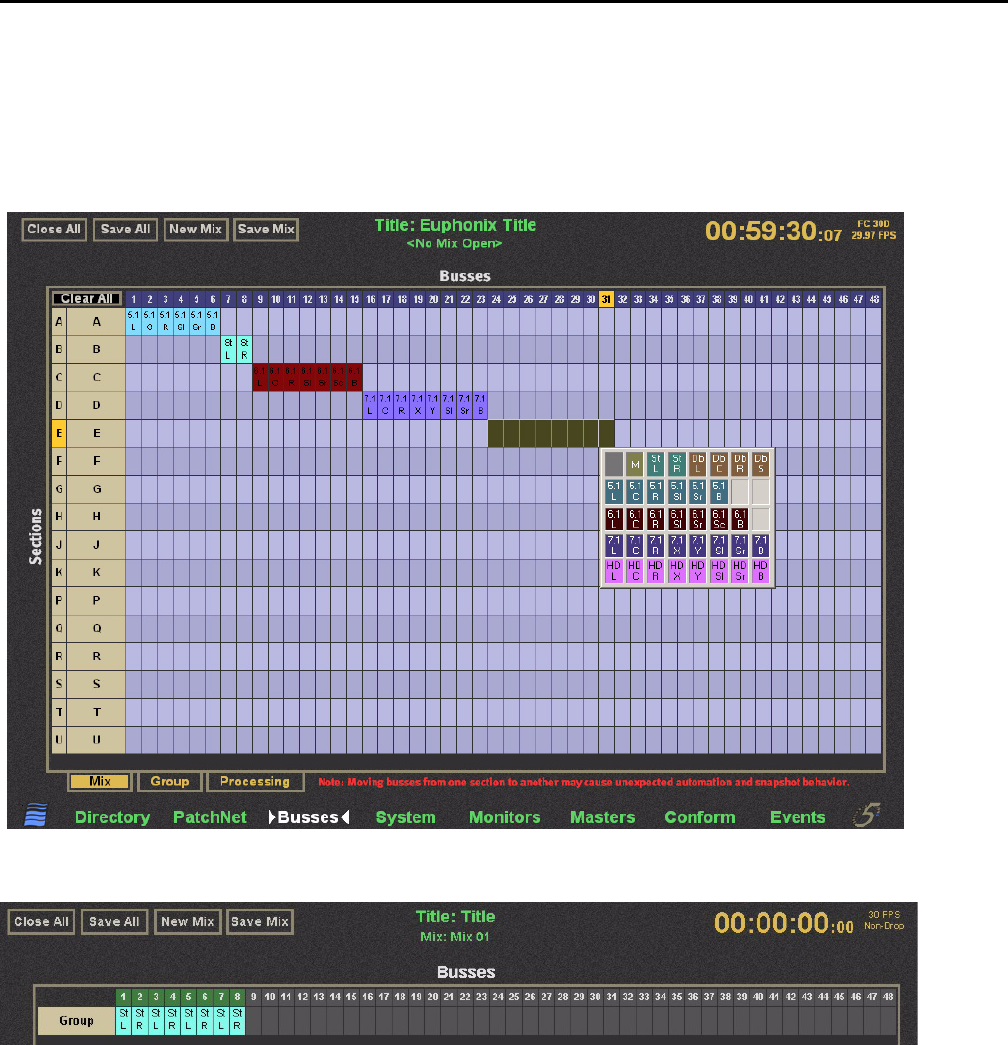Viewport: 1008px width, 1045px height.
Task: Choose the 6.1 Sc format in the popup palette
Action: [x=719, y=519]
